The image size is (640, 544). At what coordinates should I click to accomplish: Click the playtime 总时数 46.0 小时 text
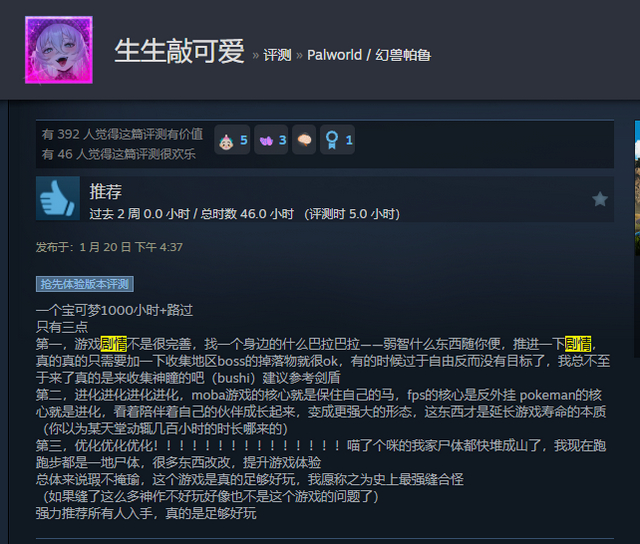pyautogui.click(x=247, y=214)
